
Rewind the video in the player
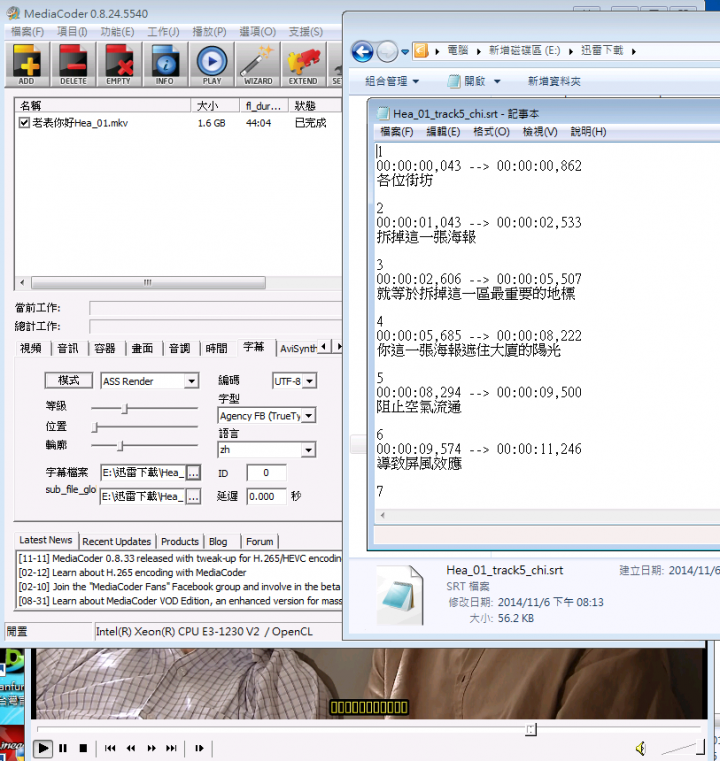[131, 748]
